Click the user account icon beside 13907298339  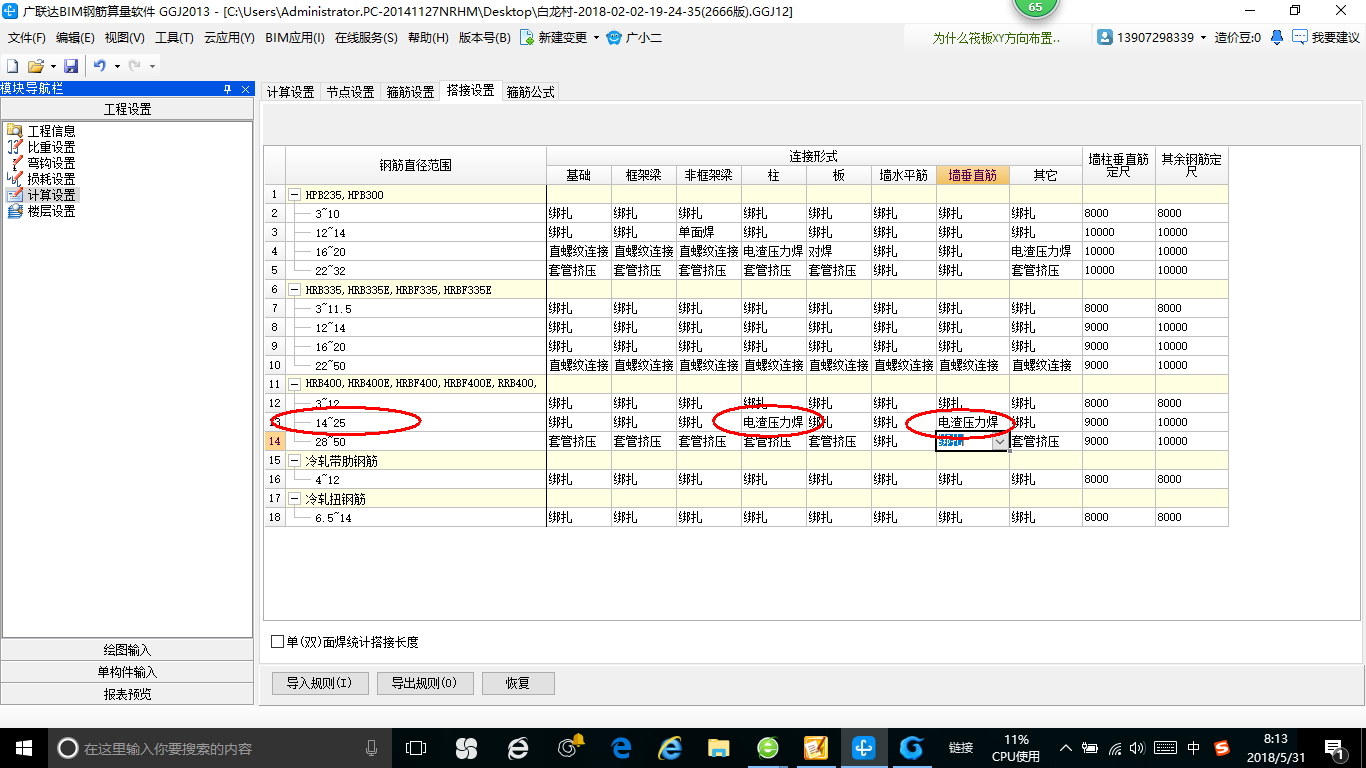point(1105,37)
